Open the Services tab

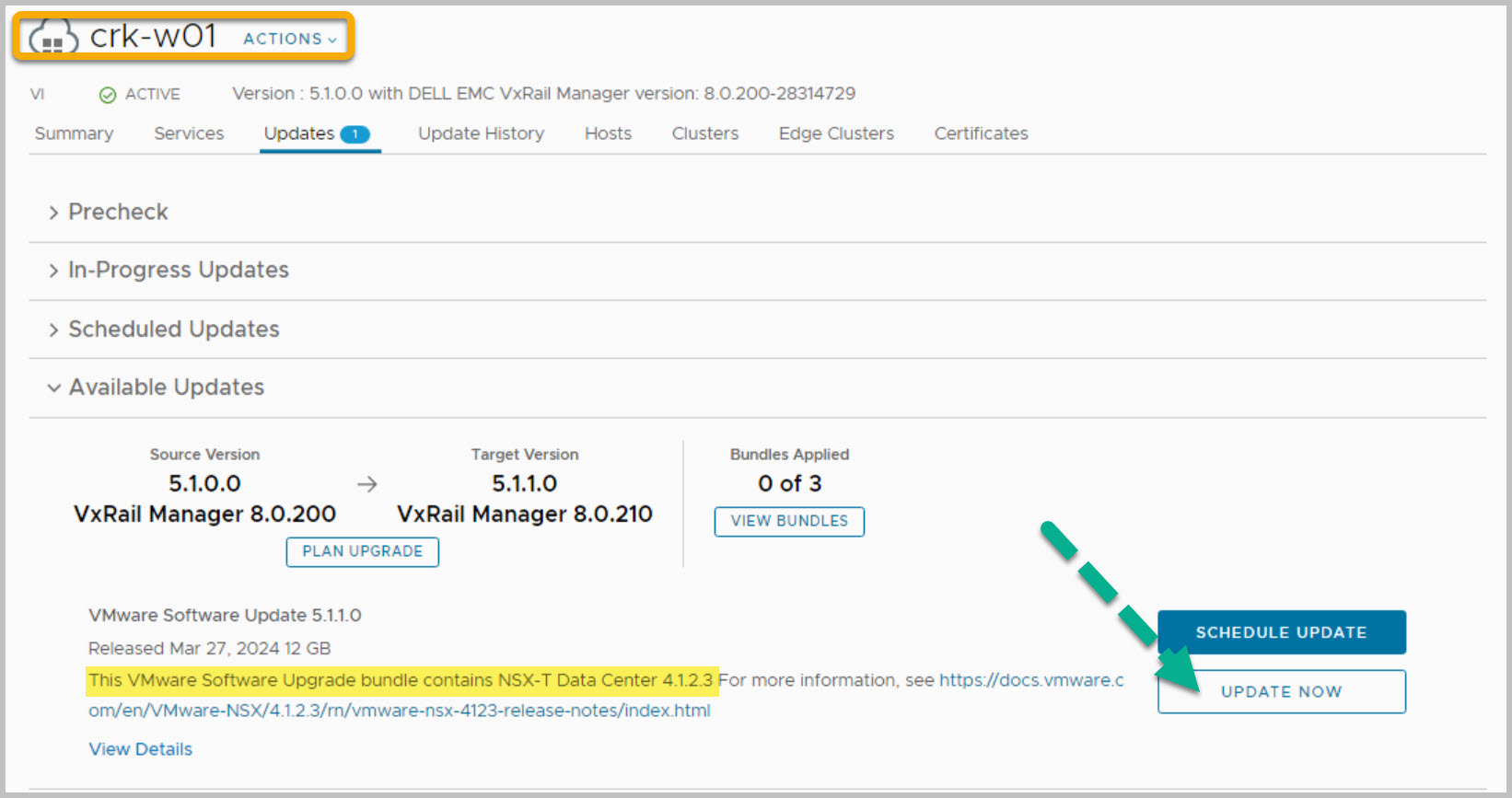point(189,133)
